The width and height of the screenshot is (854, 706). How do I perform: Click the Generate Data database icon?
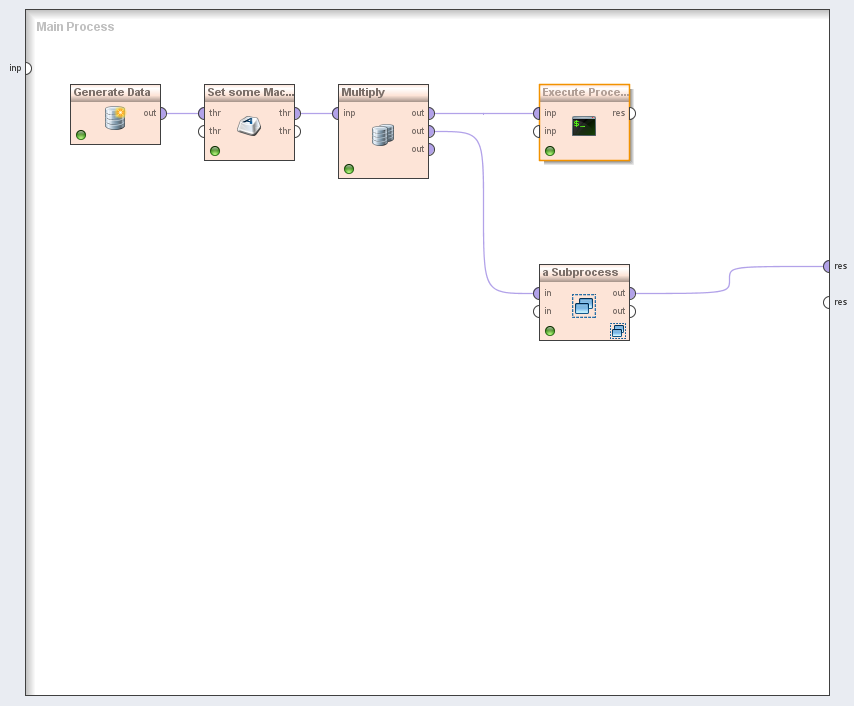click(x=115, y=119)
